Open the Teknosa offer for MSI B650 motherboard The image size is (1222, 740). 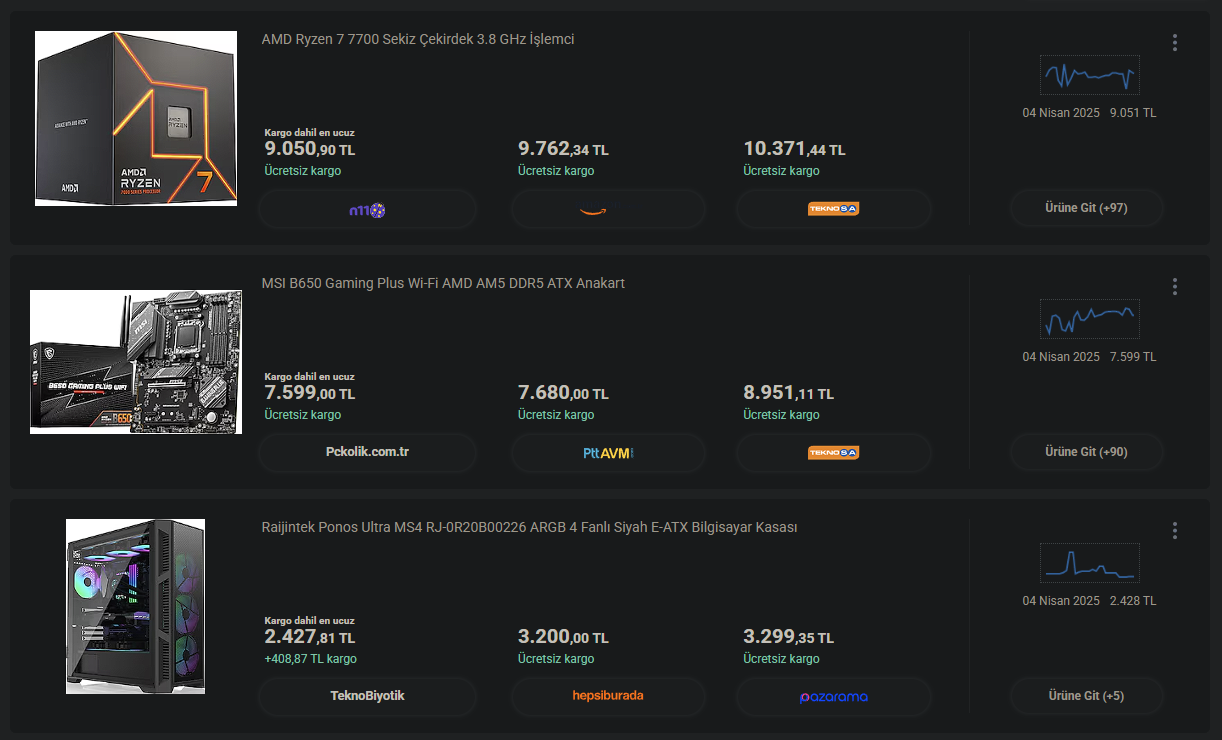tap(833, 453)
